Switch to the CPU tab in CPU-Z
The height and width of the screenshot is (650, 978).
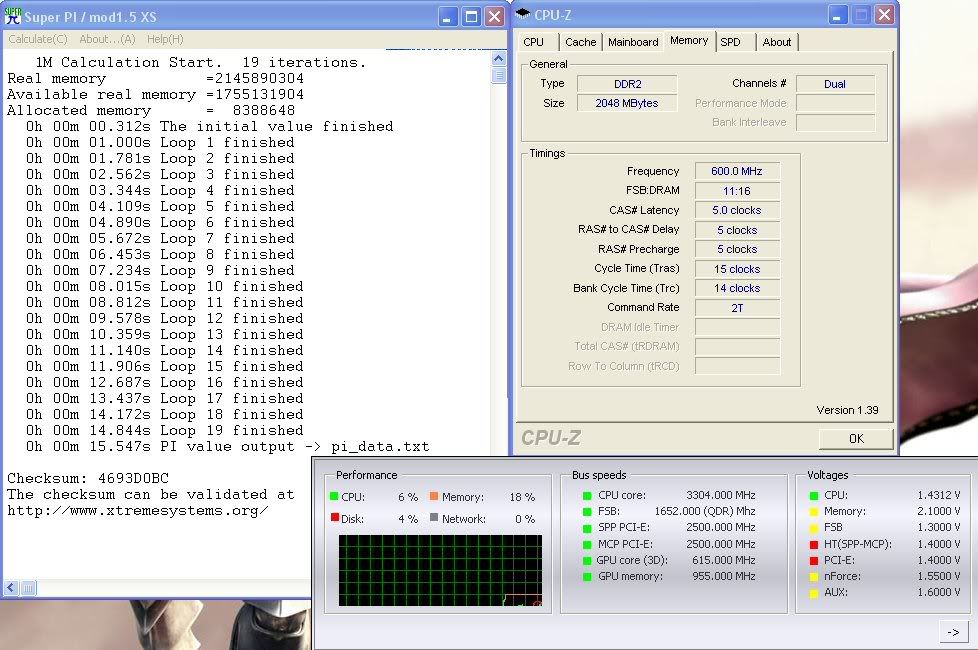tap(533, 42)
